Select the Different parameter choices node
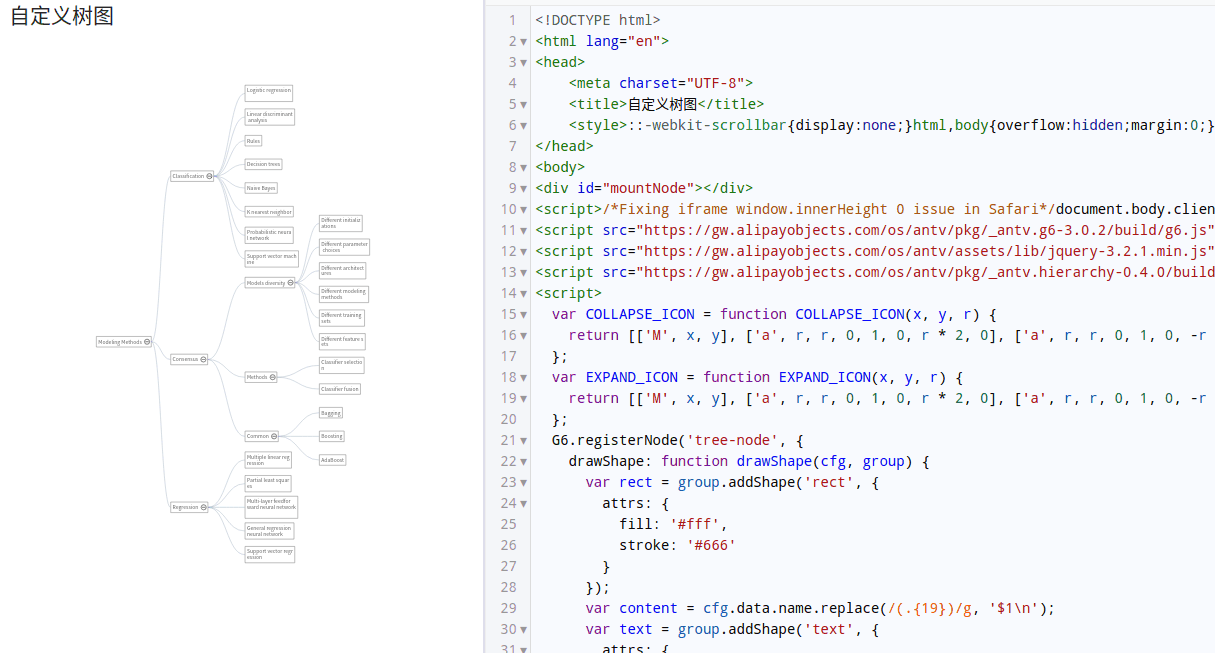This screenshot has width=1215, height=653. pos(345,247)
